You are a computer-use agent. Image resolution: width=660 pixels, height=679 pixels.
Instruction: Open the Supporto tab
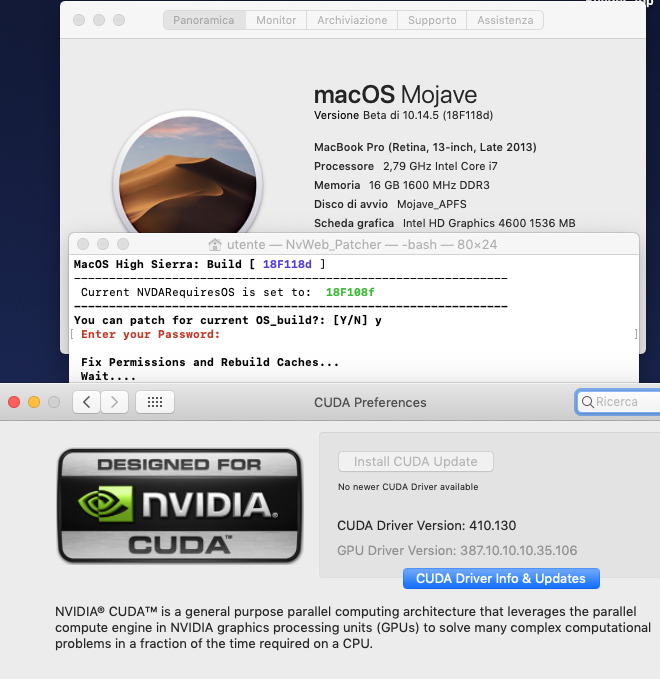pyautogui.click(x=432, y=20)
